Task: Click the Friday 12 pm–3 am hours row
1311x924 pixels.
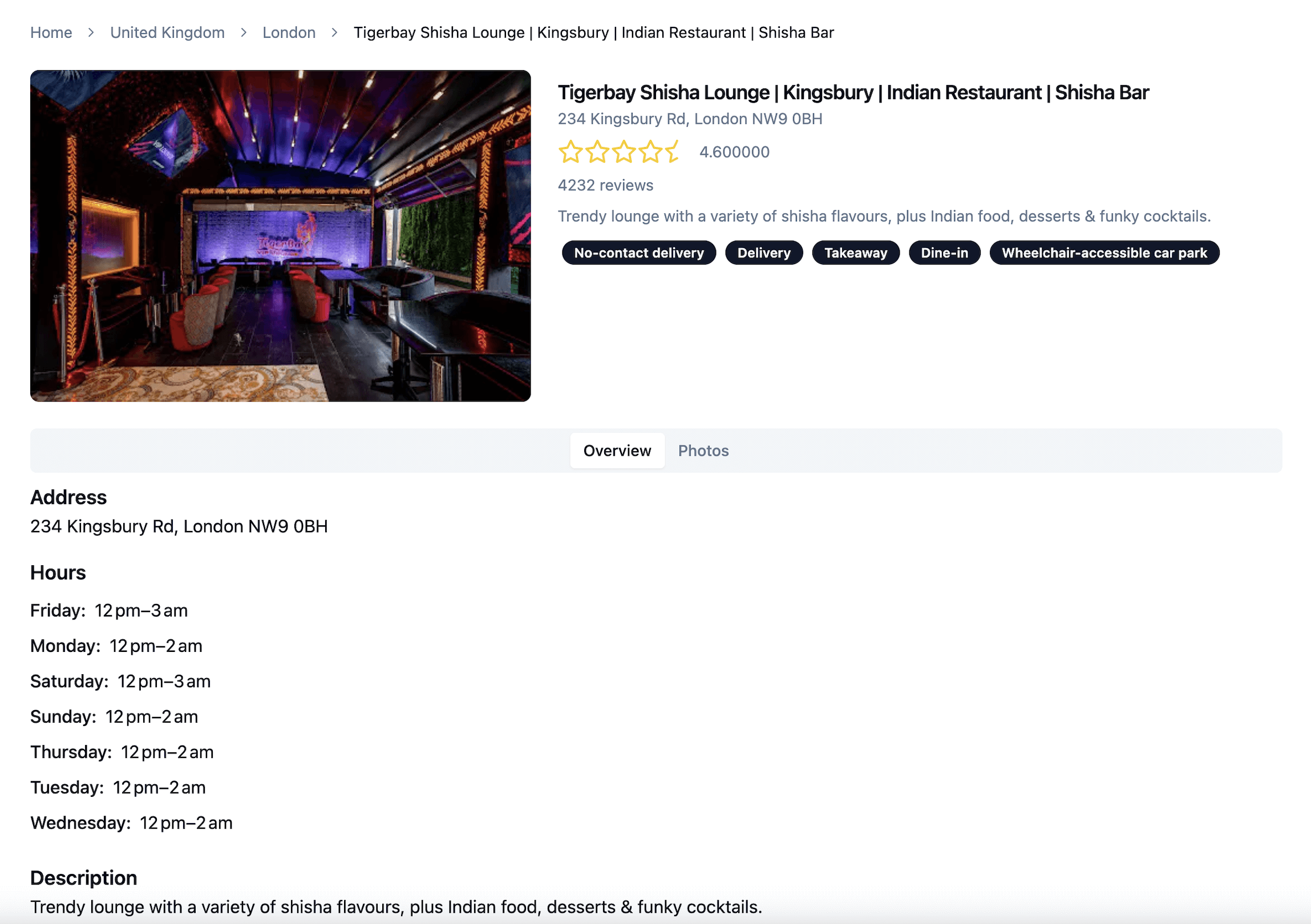Action: [x=108, y=611]
